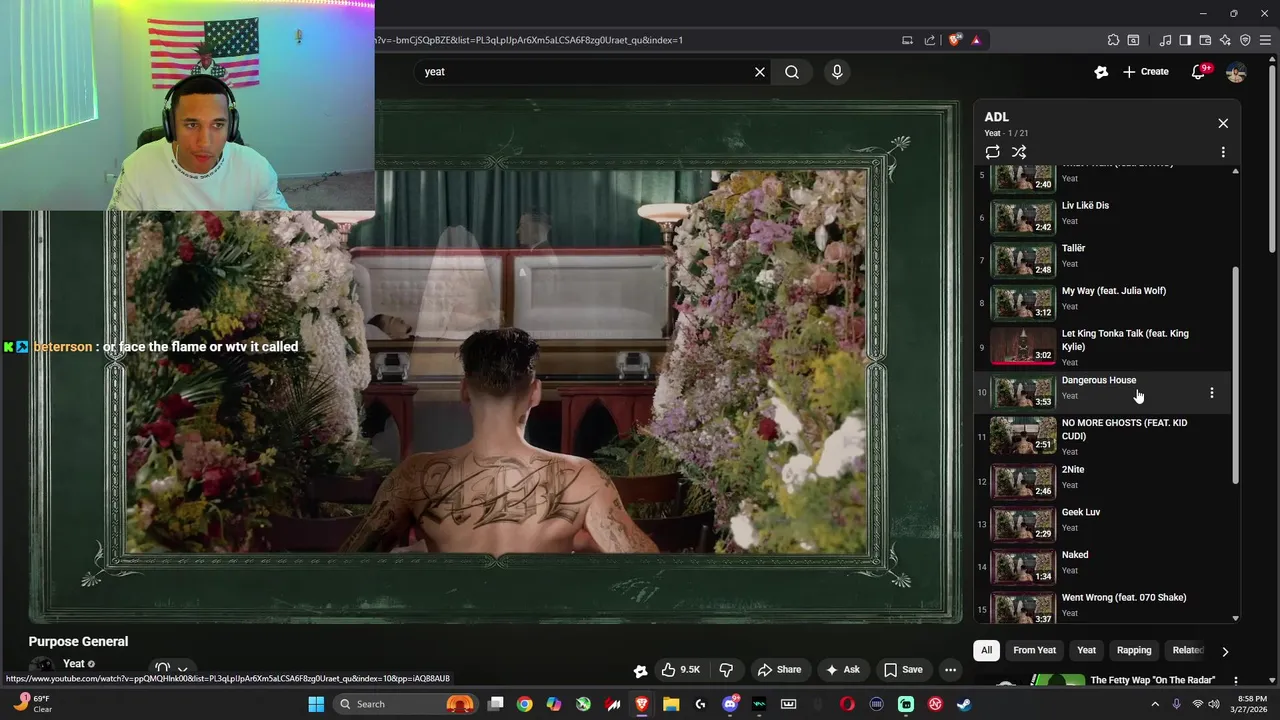Open the Brave Wallet icon
Viewport: 1280px width, 720px height.
pyautogui.click(x=1205, y=40)
